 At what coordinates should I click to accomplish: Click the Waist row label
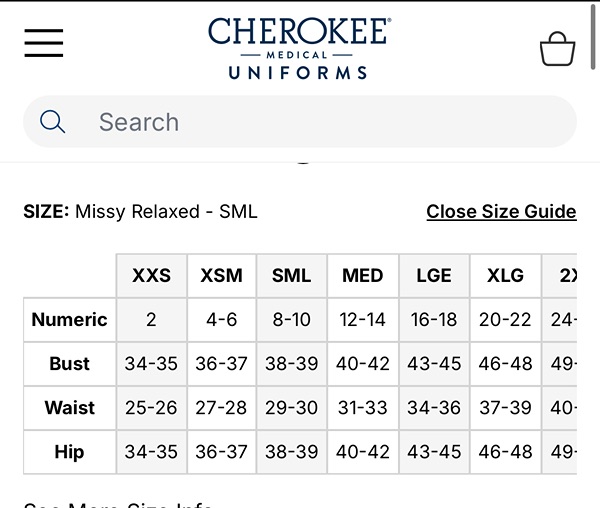tap(69, 408)
